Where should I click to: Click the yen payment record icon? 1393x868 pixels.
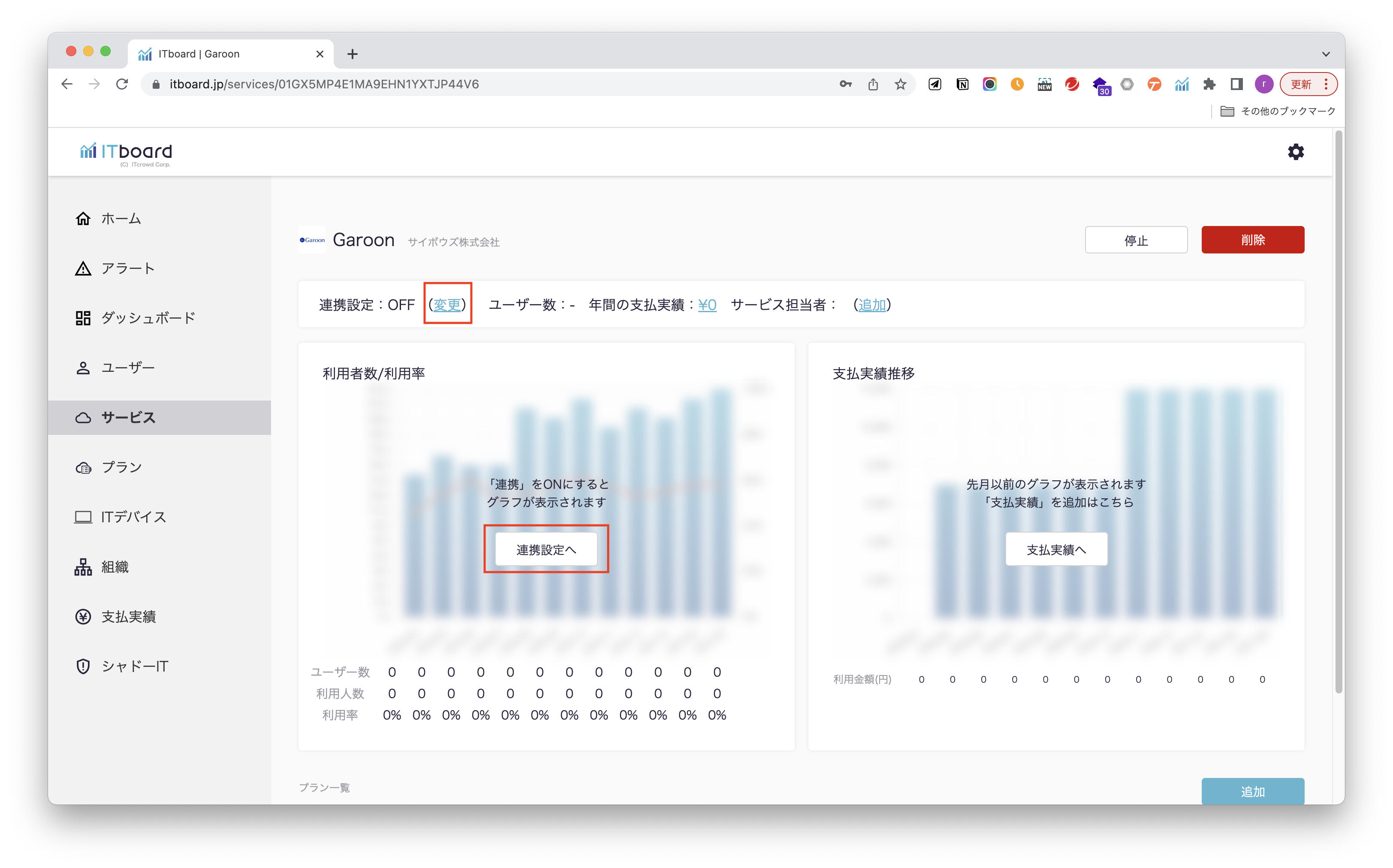coord(83,617)
